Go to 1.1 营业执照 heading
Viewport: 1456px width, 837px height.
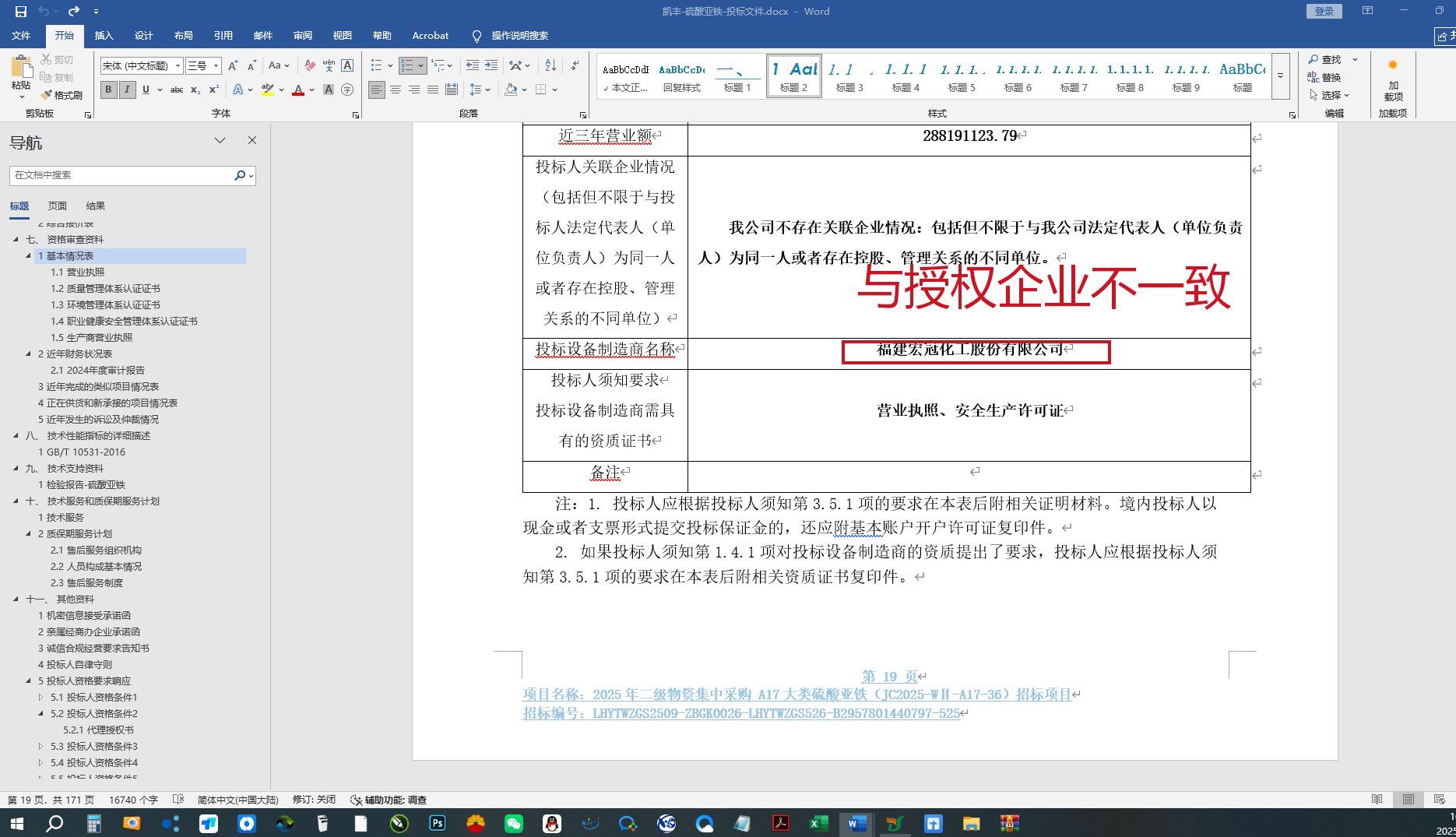click(x=77, y=273)
